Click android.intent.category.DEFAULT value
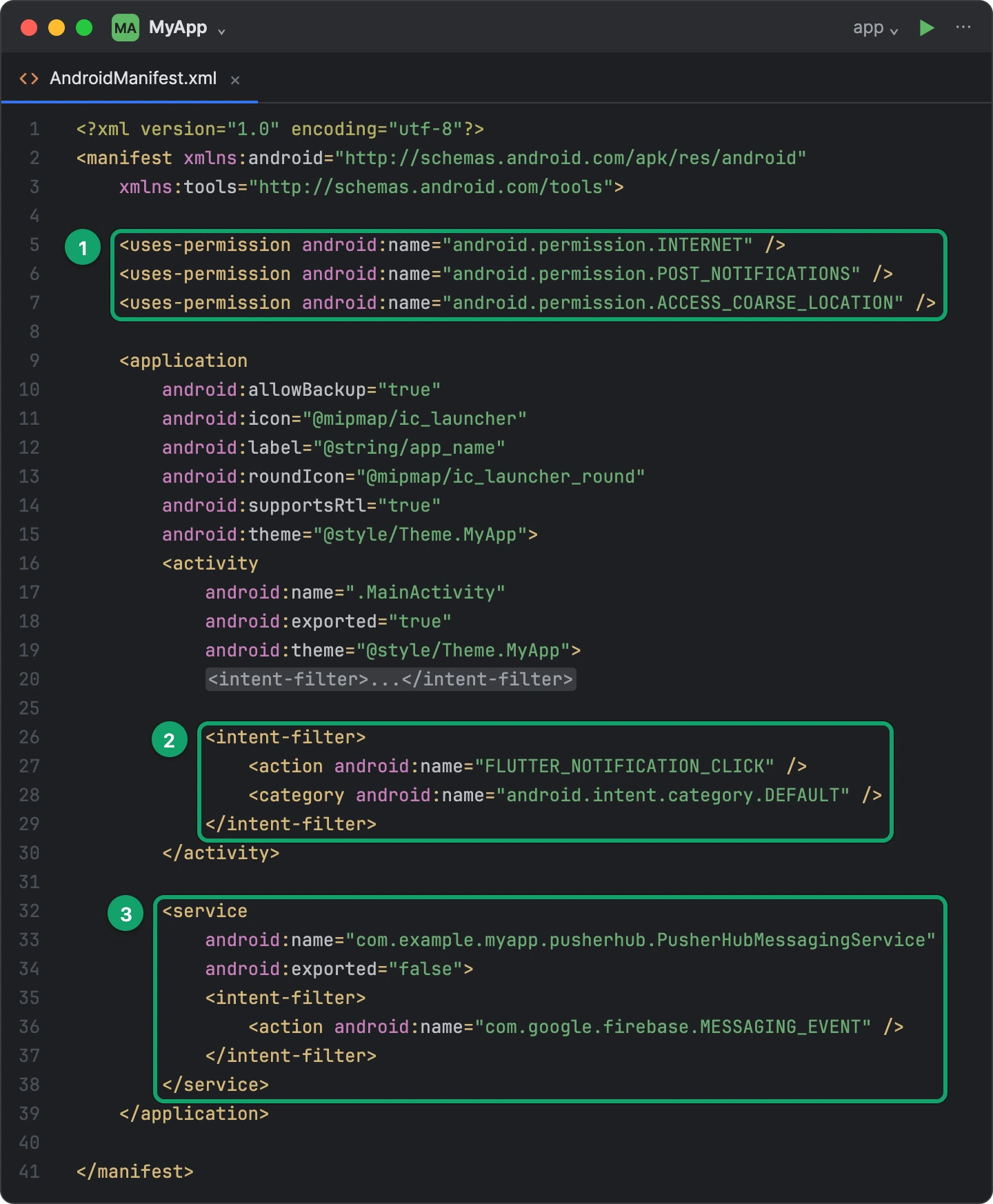This screenshot has height=1204, width=993. 672,795
